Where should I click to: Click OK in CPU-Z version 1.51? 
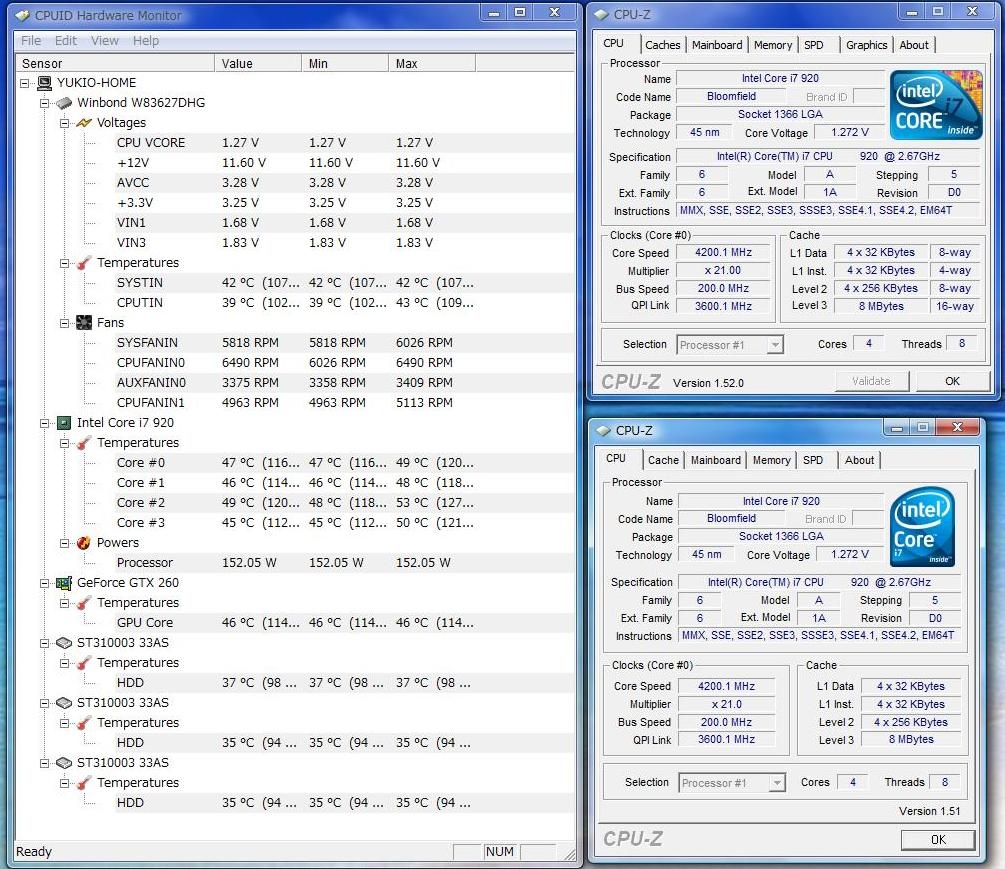(x=938, y=840)
